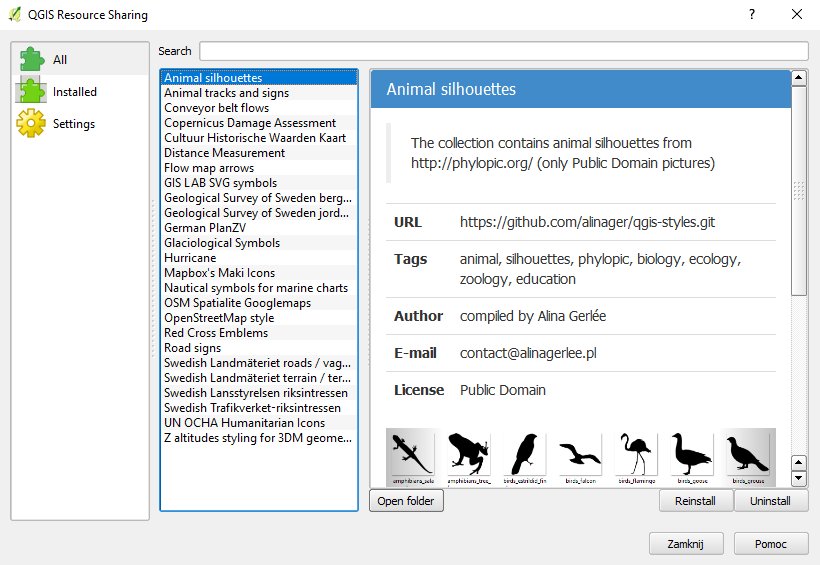Click the QGIS logo in title bar
The image size is (820, 565).
15,14
